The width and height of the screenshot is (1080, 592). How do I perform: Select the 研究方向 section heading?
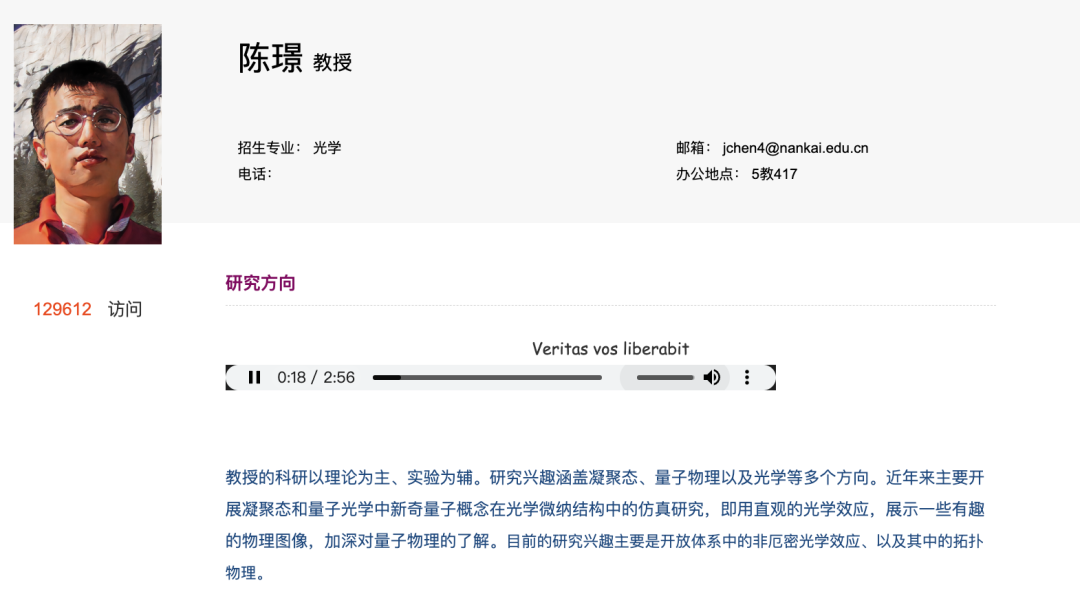point(260,283)
